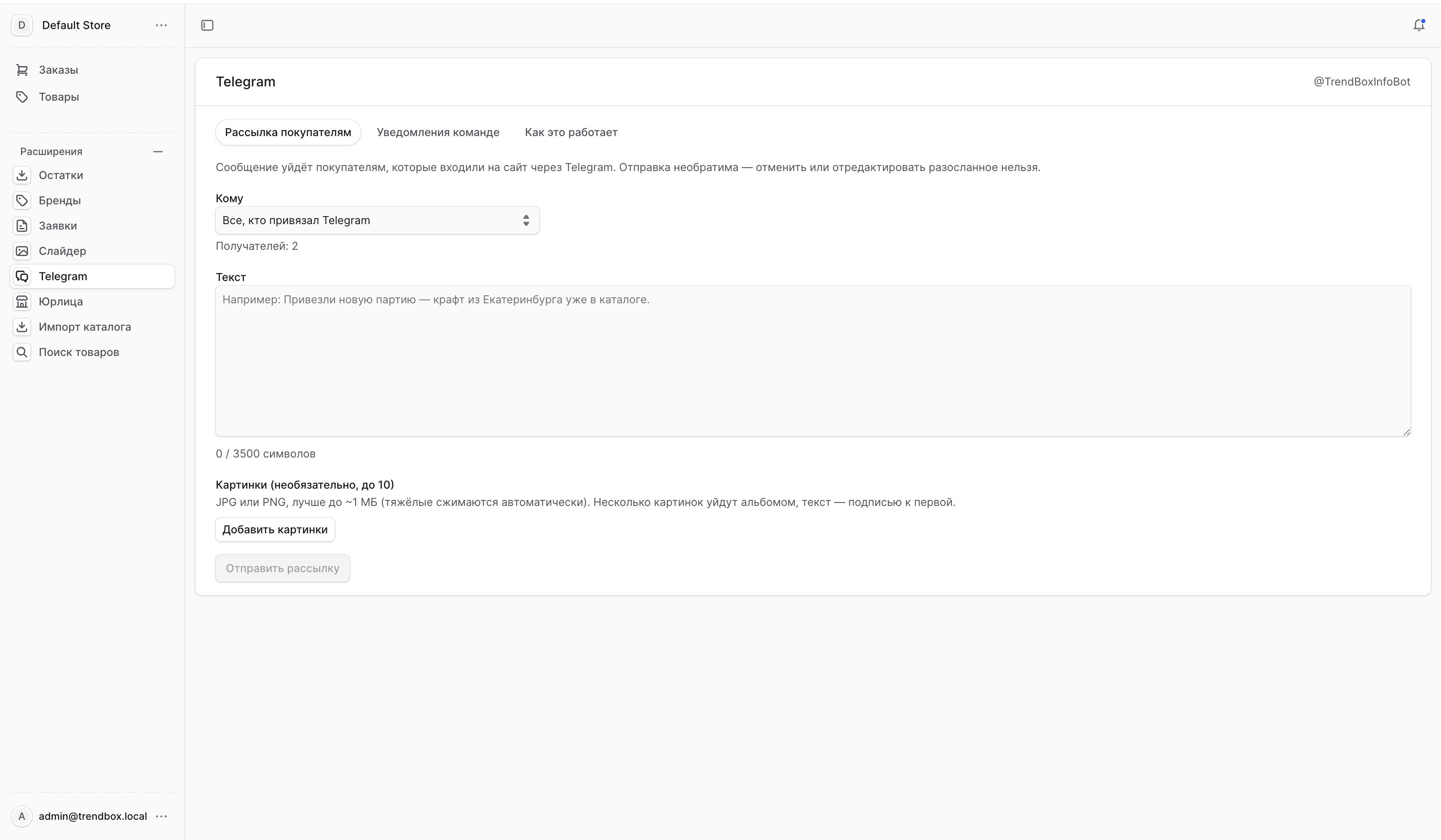Open the Кому recipient dropdown
Viewport: 1441px width, 840px height.
pyautogui.click(x=378, y=220)
